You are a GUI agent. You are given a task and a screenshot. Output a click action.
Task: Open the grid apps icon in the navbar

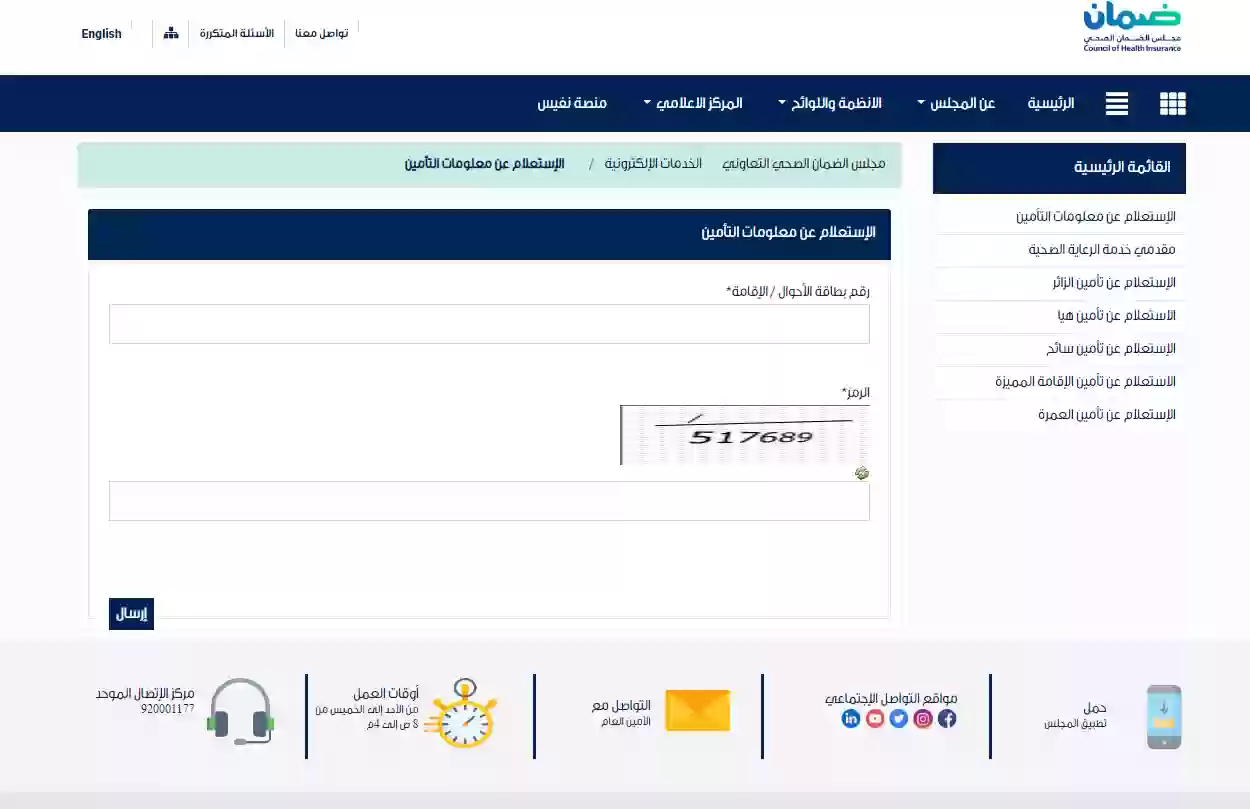pyautogui.click(x=1172, y=103)
